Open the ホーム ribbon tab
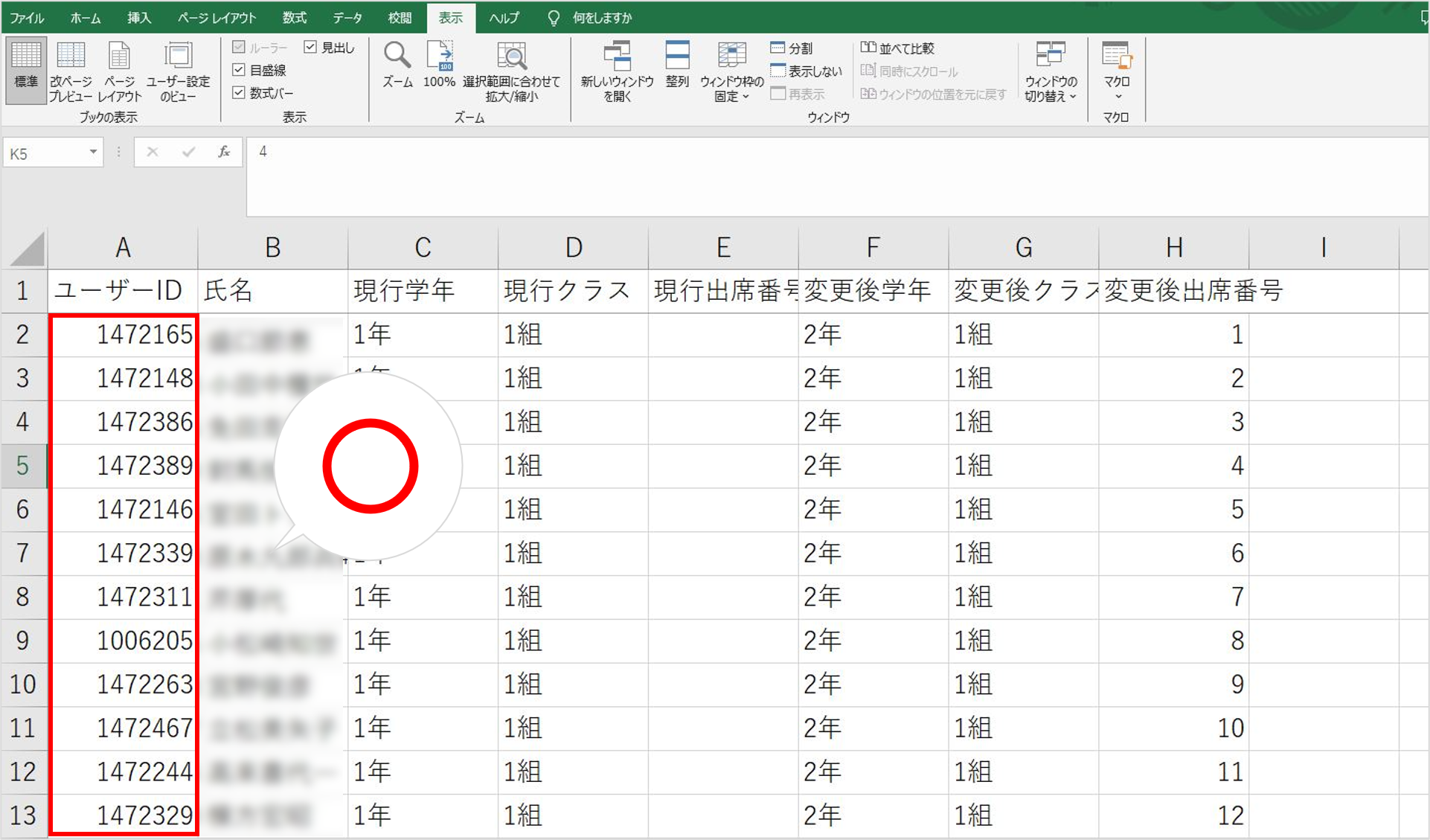 85,18
